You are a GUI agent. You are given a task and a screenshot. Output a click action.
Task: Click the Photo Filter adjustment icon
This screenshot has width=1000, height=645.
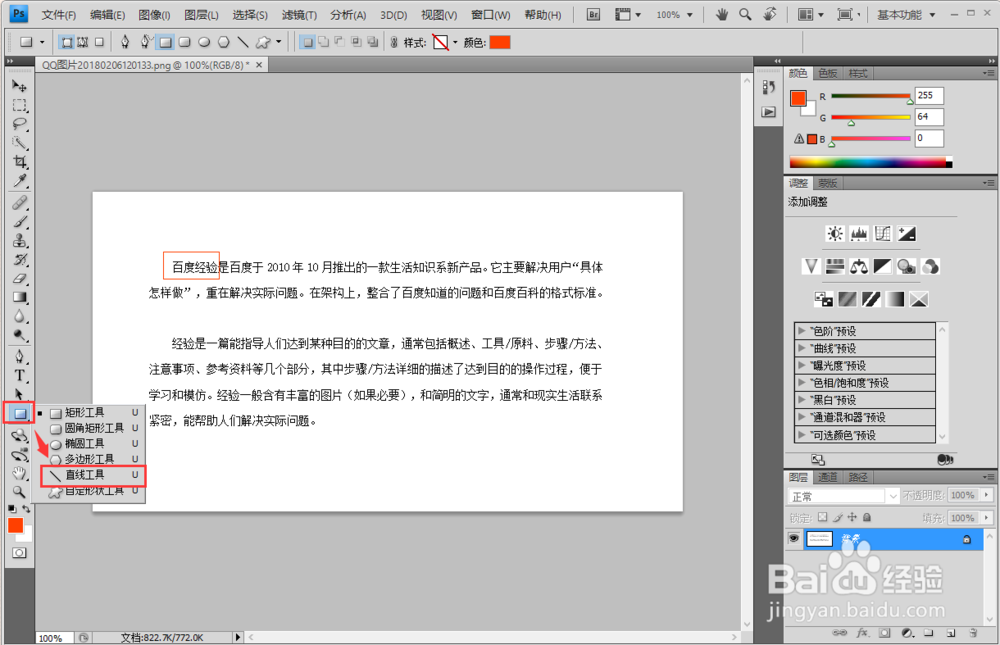906,266
